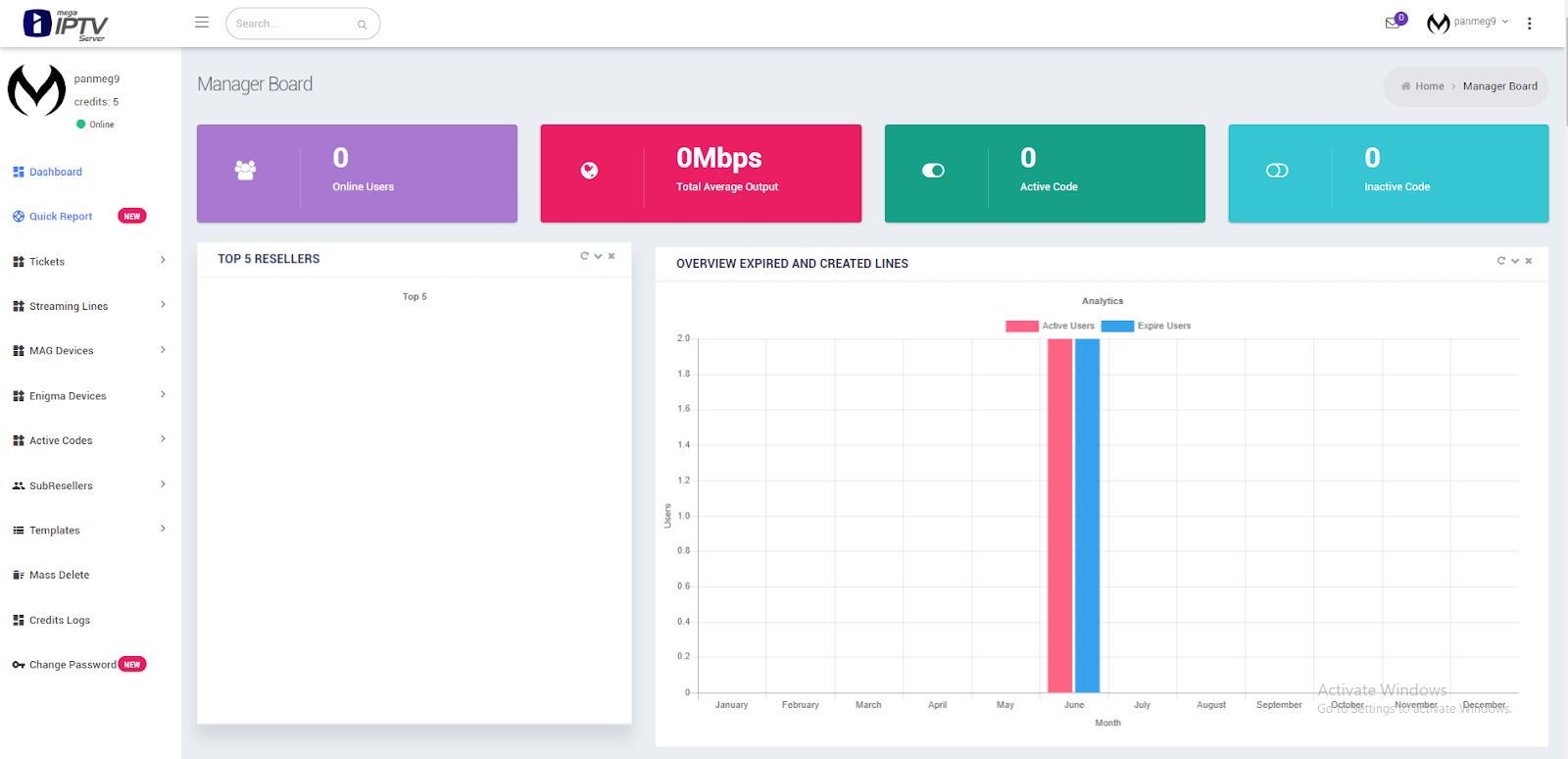Click the Total Average Output globe icon
This screenshot has width=1568, height=759.
click(x=589, y=171)
